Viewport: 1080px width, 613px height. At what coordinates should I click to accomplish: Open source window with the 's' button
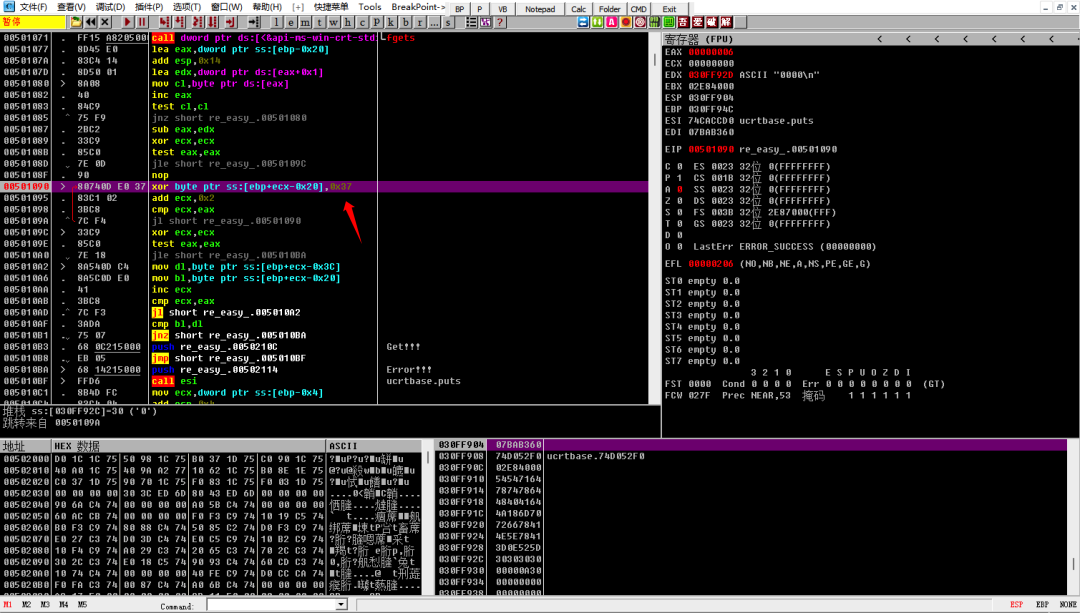pos(448,22)
